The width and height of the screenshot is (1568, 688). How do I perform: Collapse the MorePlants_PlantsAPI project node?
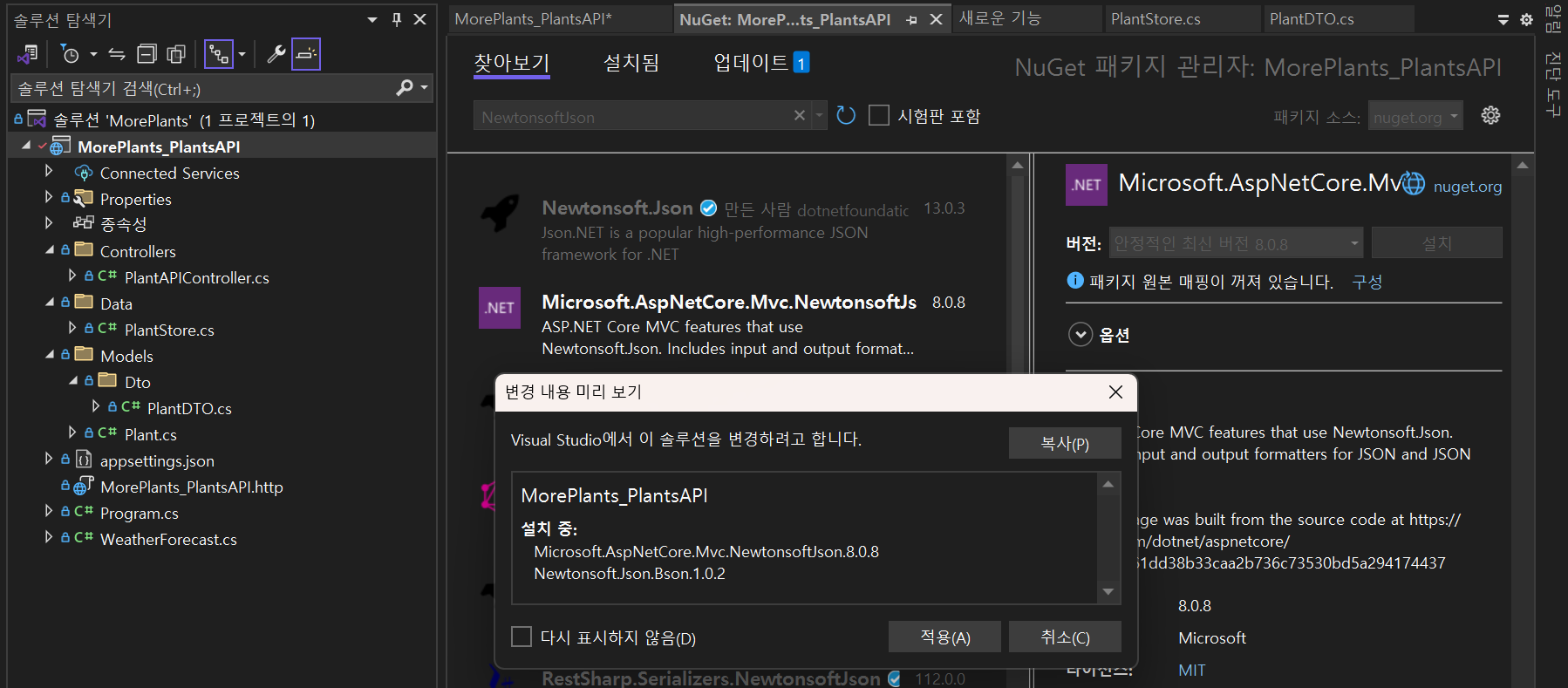click(26, 146)
